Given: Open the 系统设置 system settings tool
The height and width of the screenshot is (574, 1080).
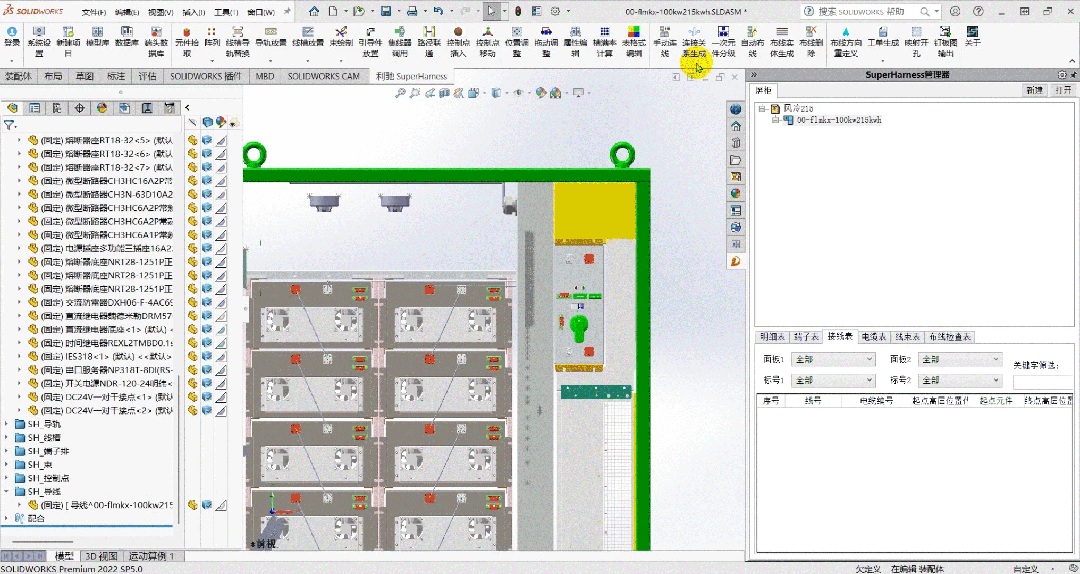Looking at the screenshot, I should pos(39,41).
